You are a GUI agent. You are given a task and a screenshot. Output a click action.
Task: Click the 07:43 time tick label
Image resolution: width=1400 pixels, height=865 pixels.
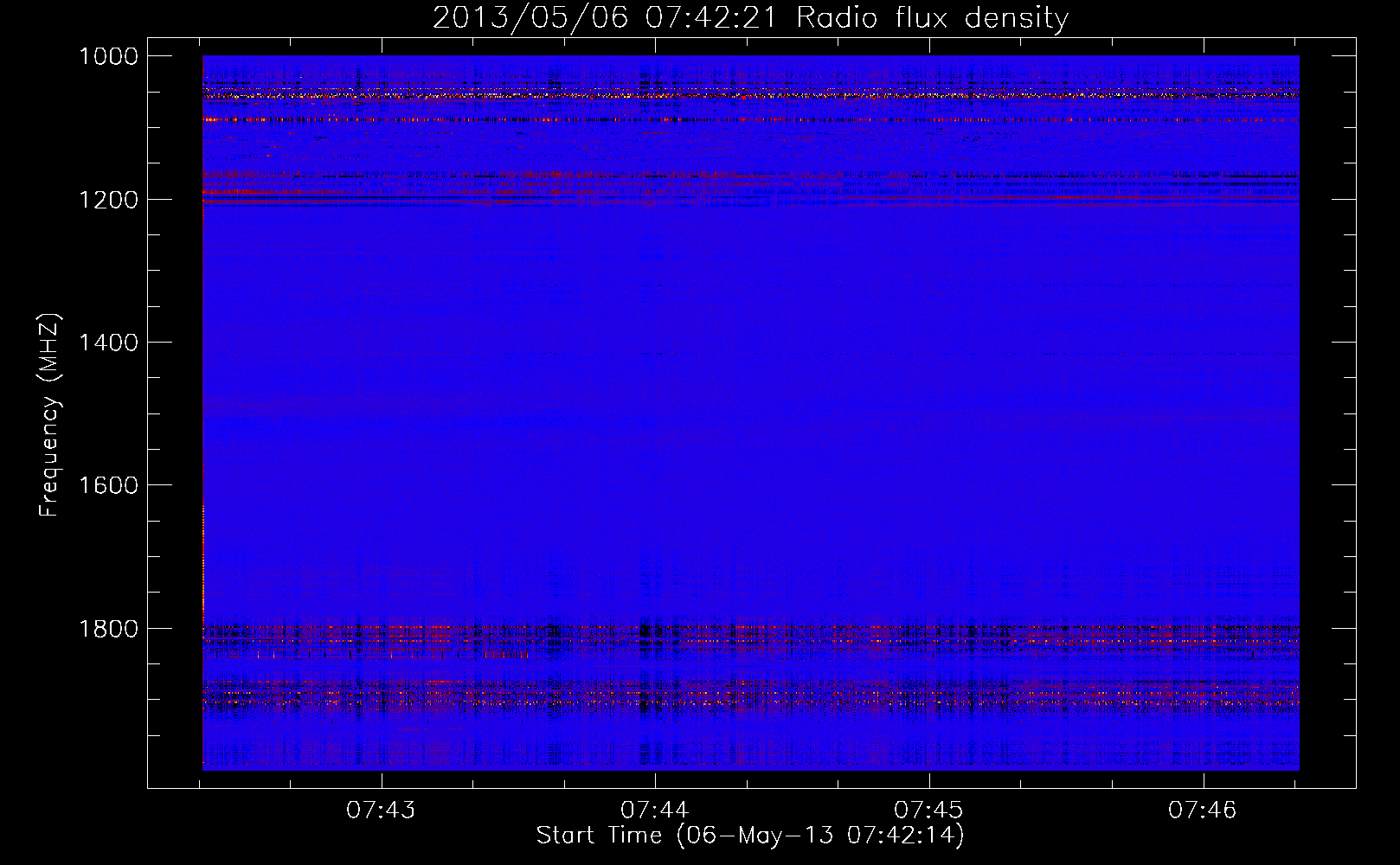[381, 810]
